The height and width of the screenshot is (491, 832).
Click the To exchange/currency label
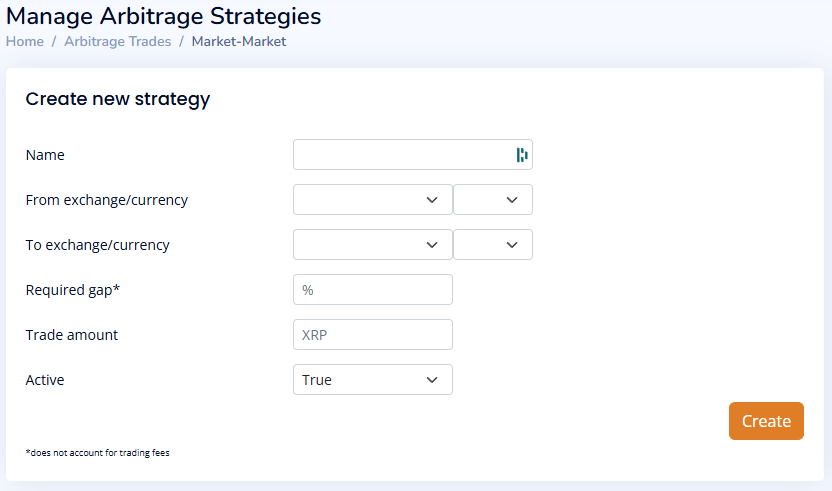coord(97,245)
